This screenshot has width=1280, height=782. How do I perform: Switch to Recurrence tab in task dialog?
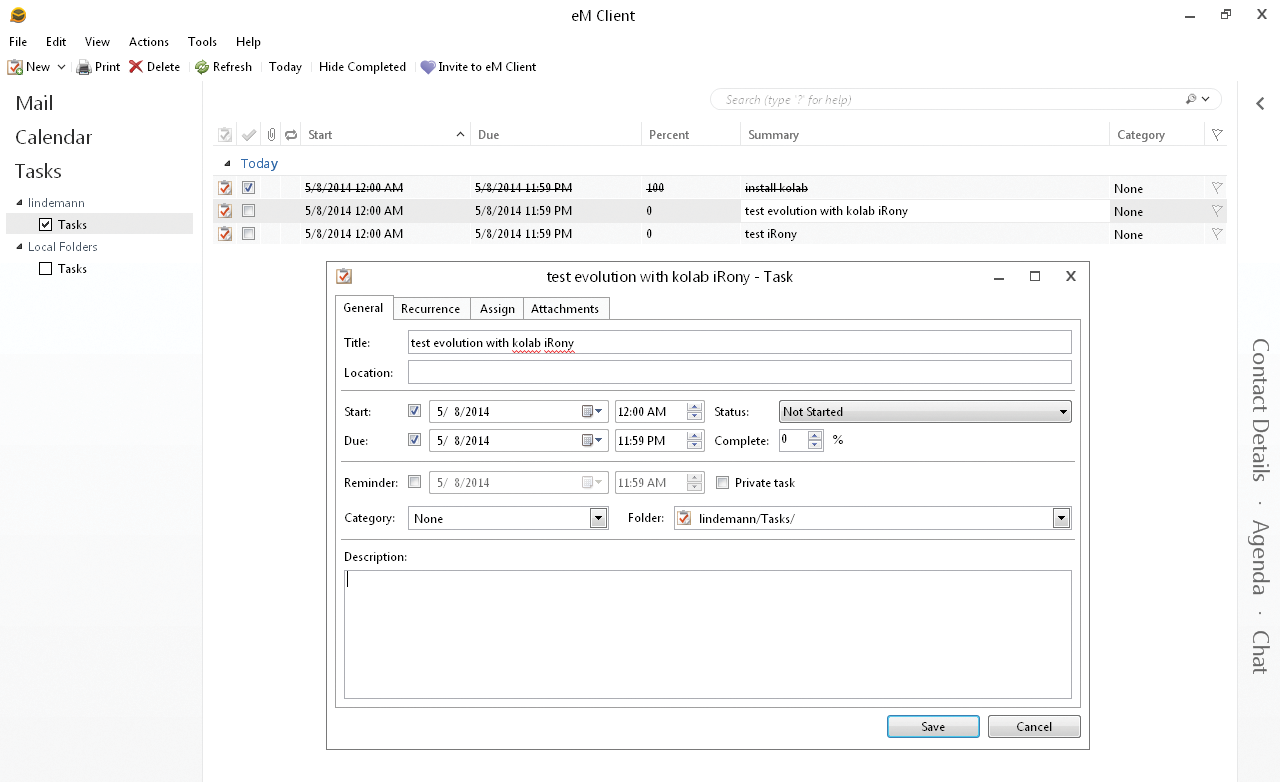point(430,308)
